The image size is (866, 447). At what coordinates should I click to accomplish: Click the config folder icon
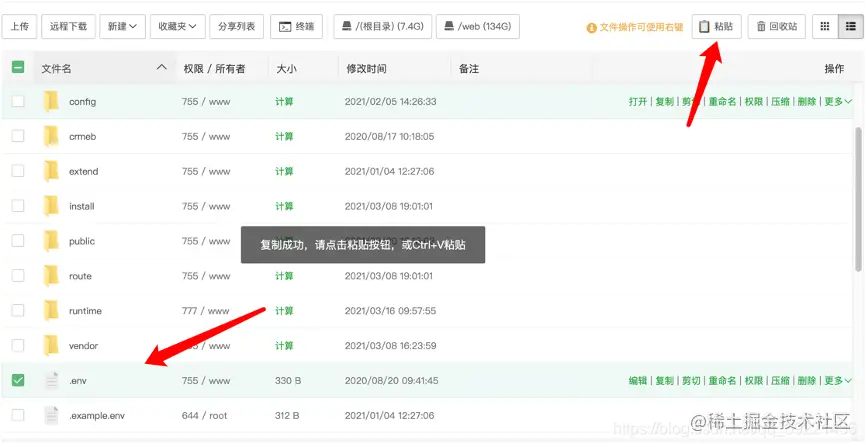coord(51,102)
